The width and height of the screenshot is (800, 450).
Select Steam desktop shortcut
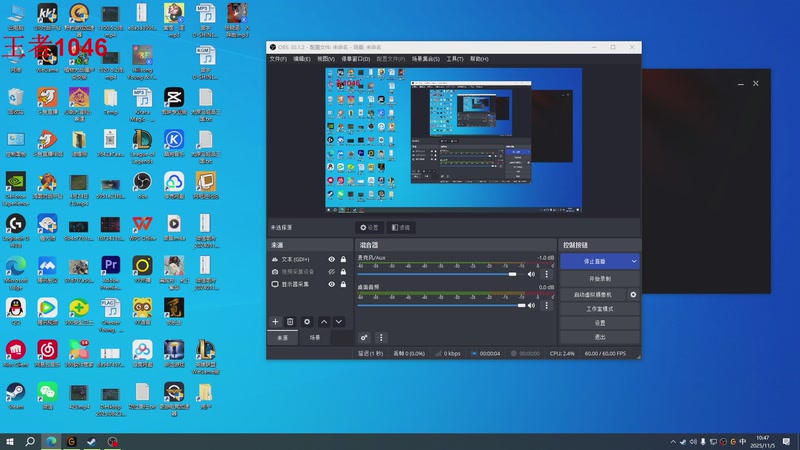click(x=16, y=396)
